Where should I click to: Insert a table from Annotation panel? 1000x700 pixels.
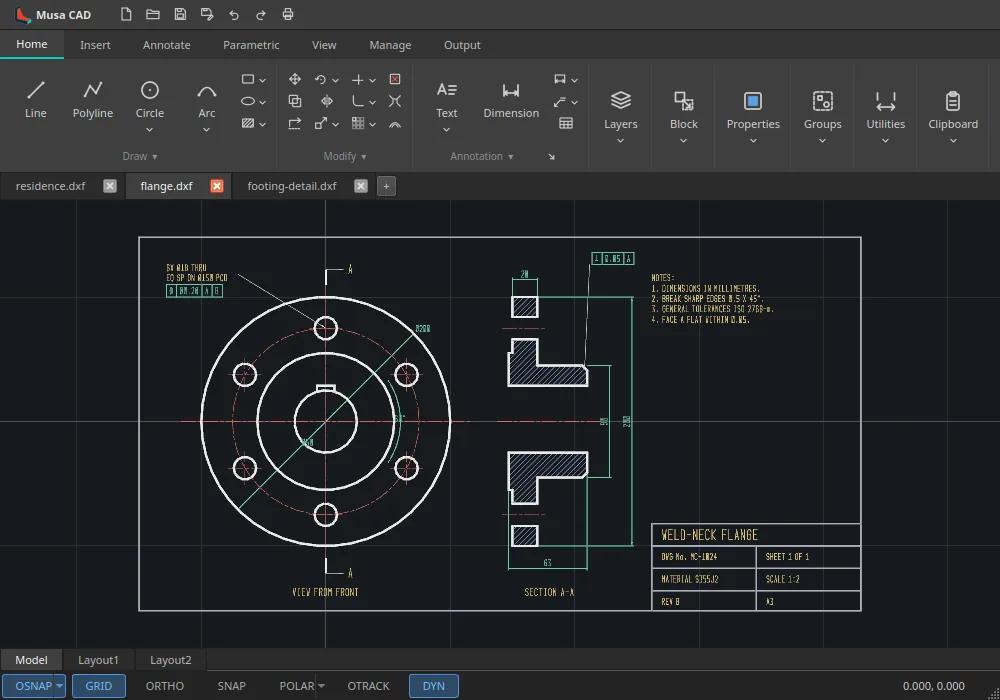click(566, 123)
